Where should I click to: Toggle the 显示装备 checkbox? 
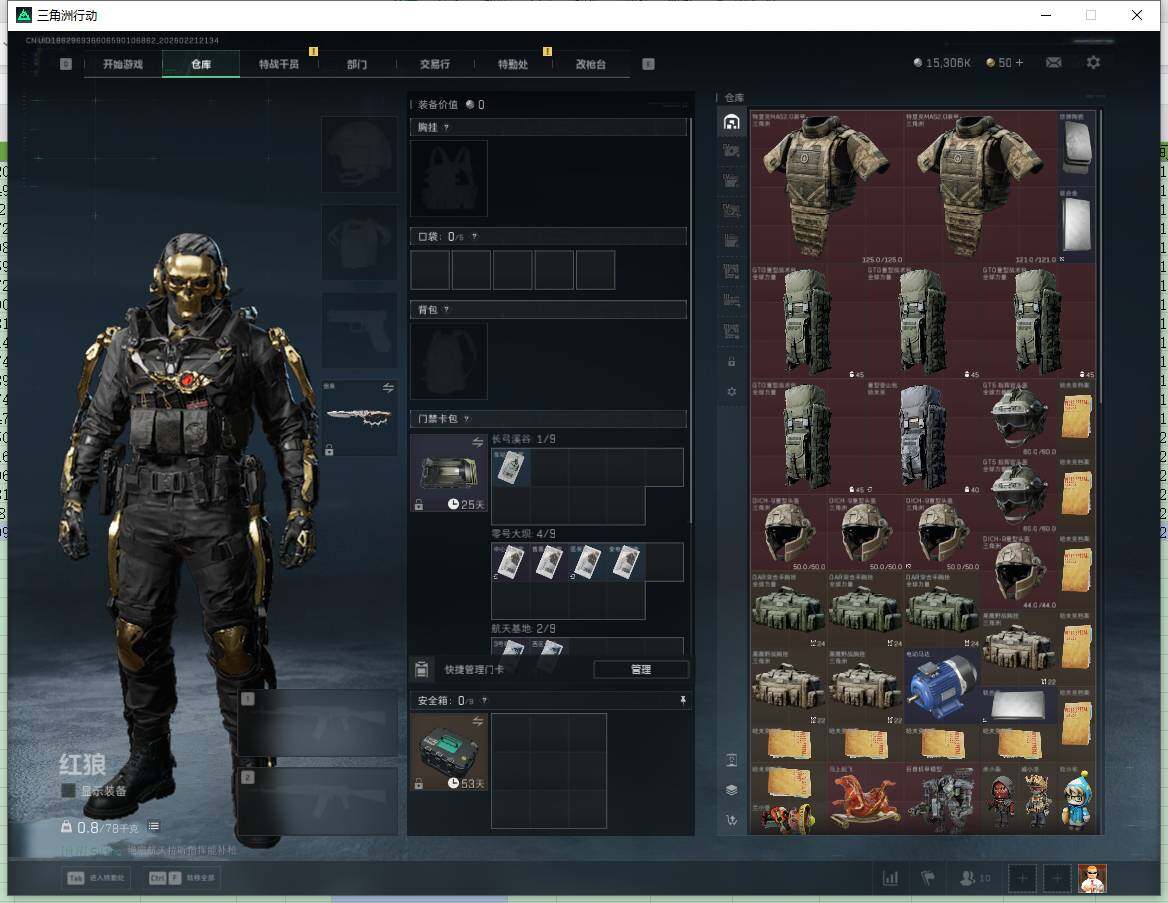68,790
